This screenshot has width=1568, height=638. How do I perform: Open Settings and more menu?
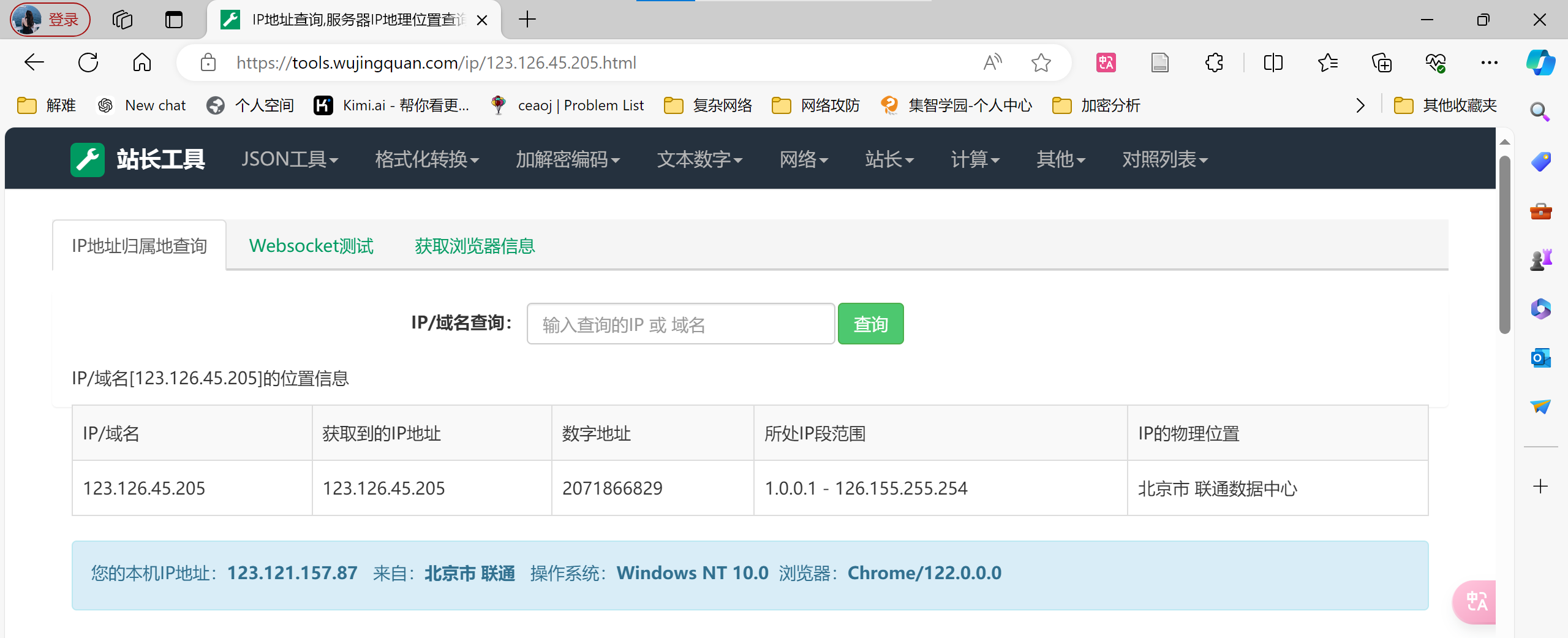1490,63
